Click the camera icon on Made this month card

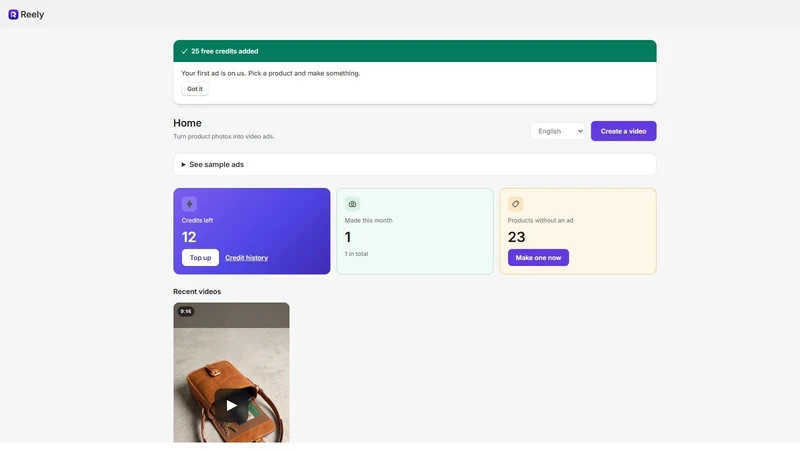tap(352, 204)
